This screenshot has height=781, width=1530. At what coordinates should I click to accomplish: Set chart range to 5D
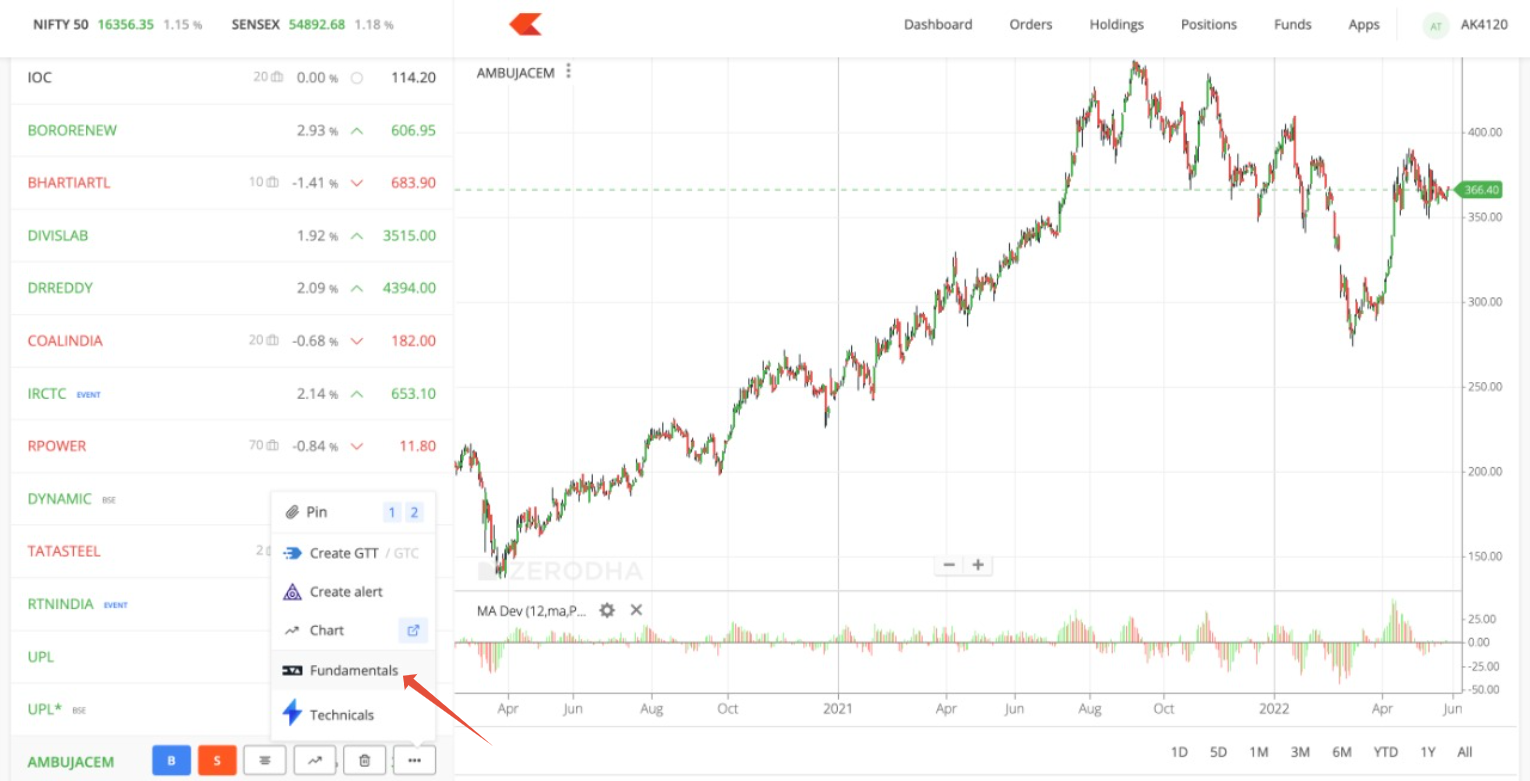[x=1218, y=752]
